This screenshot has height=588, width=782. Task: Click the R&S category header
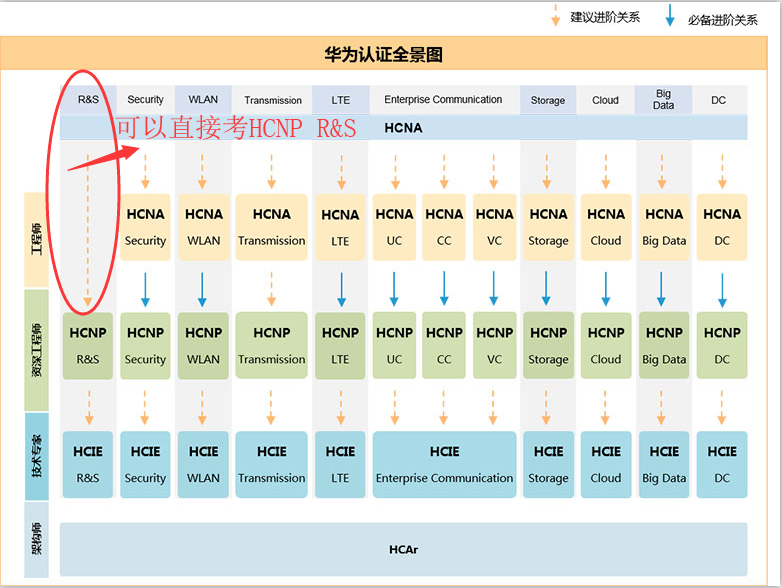coord(88,100)
